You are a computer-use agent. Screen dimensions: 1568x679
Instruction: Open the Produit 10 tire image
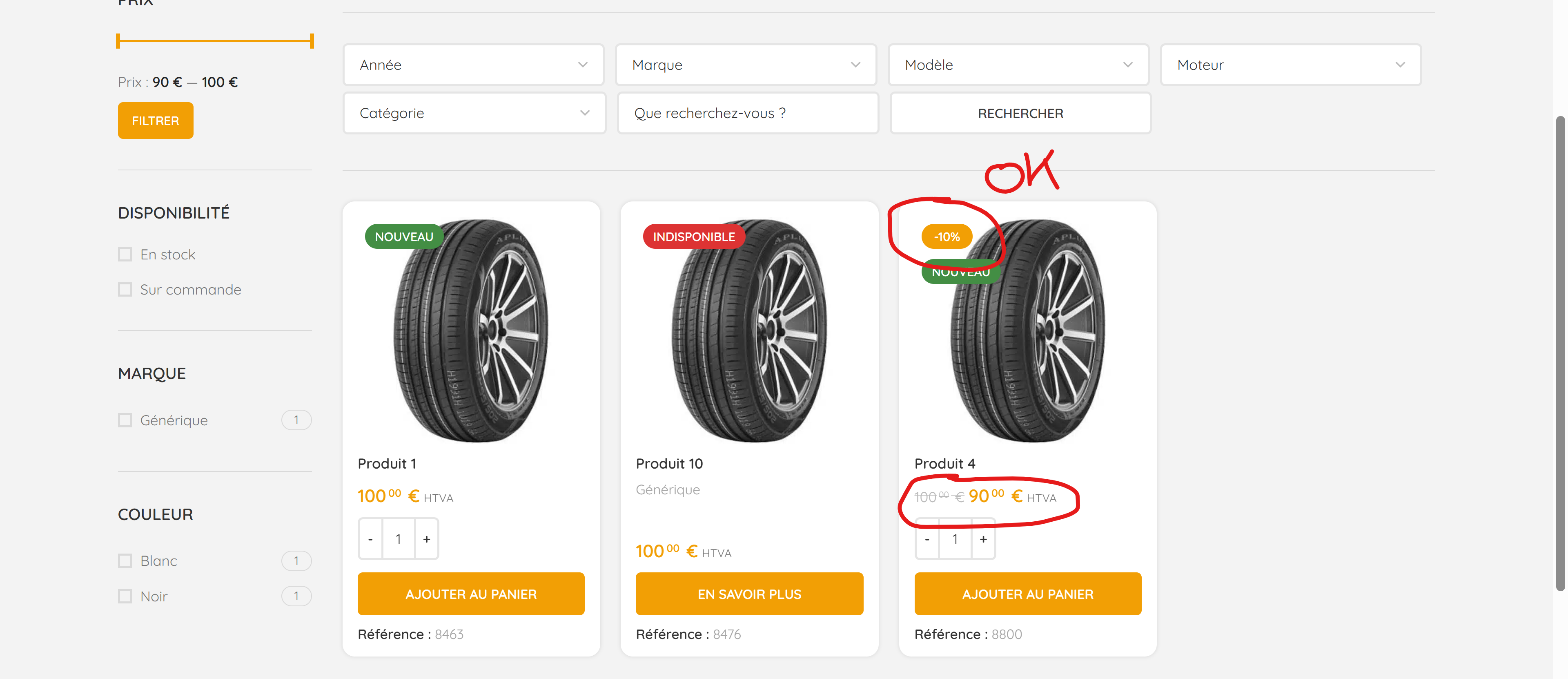(x=749, y=330)
